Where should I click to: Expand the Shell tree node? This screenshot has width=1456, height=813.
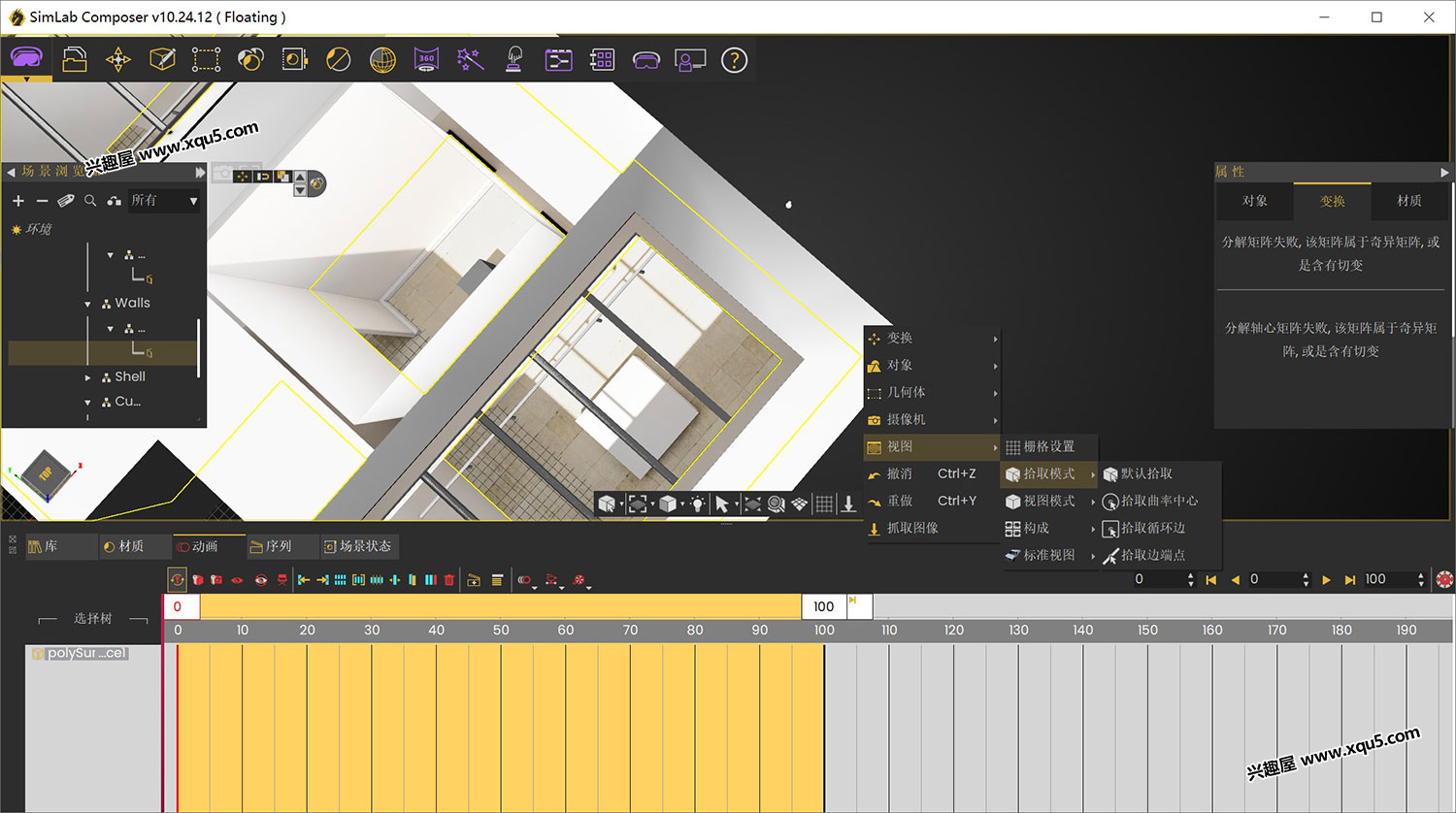tap(87, 377)
